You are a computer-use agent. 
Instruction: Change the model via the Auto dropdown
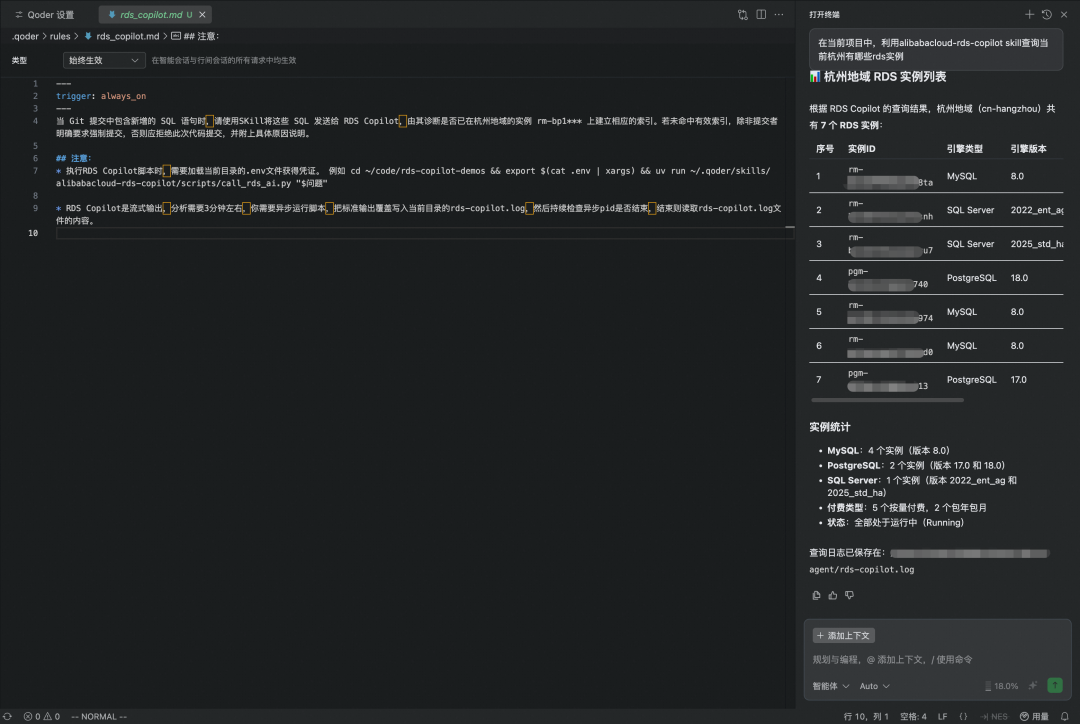click(x=874, y=686)
